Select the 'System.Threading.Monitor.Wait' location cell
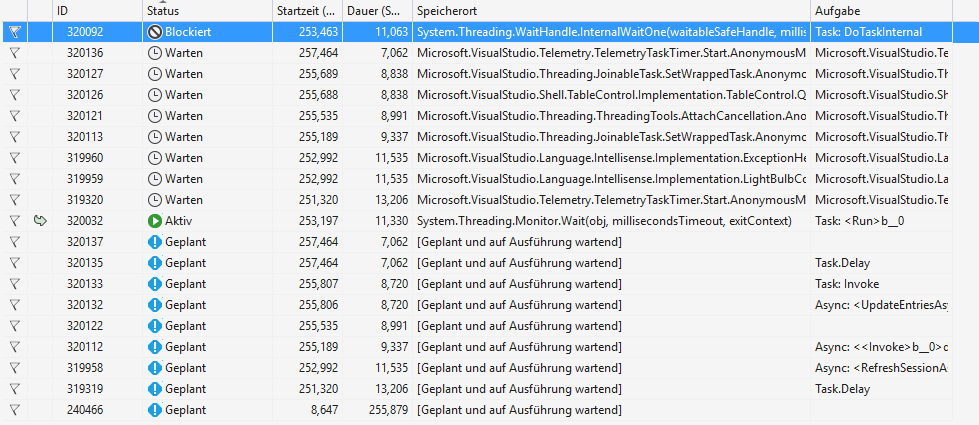Screen dimensions: 979x425 point(611,221)
